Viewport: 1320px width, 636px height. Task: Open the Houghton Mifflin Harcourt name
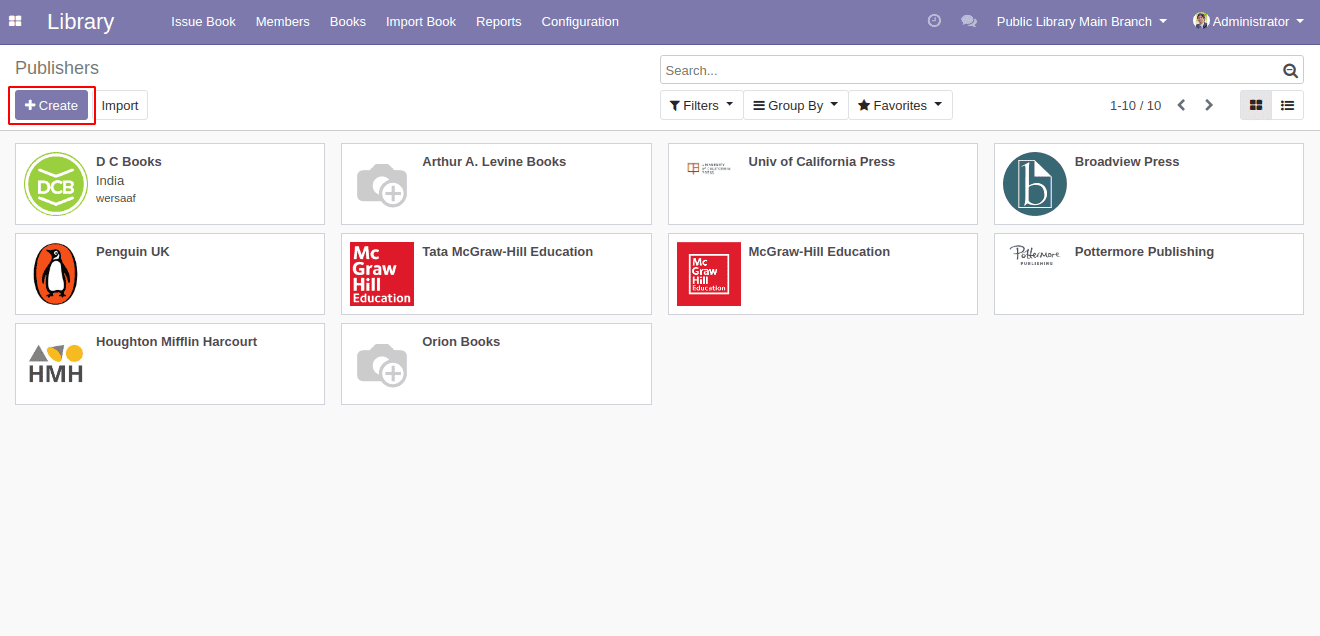click(176, 342)
